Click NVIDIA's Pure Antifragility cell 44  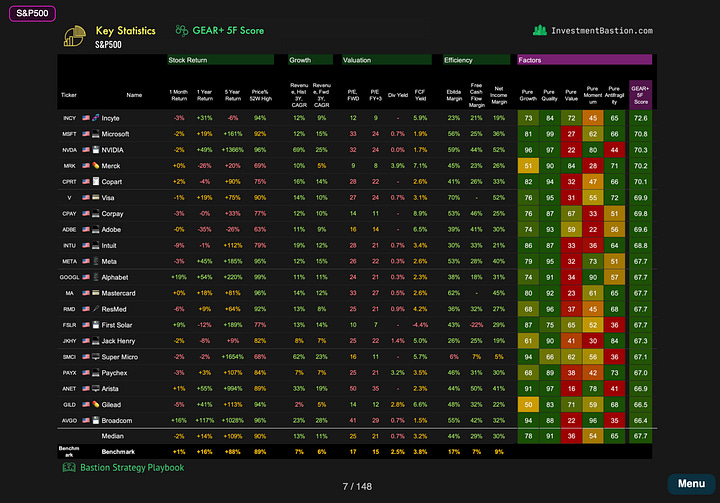614,150
